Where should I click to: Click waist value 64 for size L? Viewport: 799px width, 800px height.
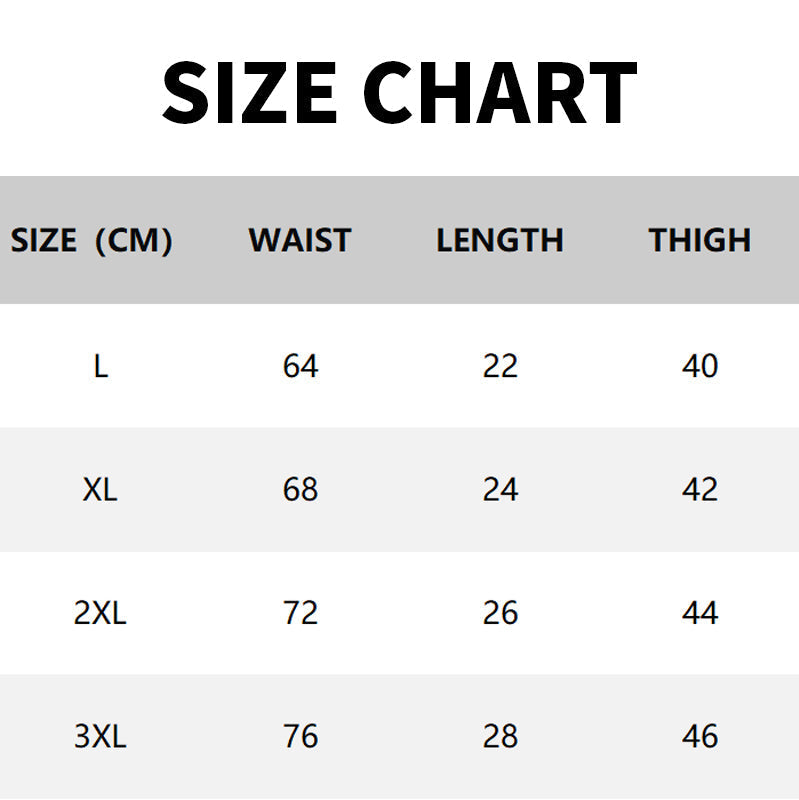(x=300, y=366)
